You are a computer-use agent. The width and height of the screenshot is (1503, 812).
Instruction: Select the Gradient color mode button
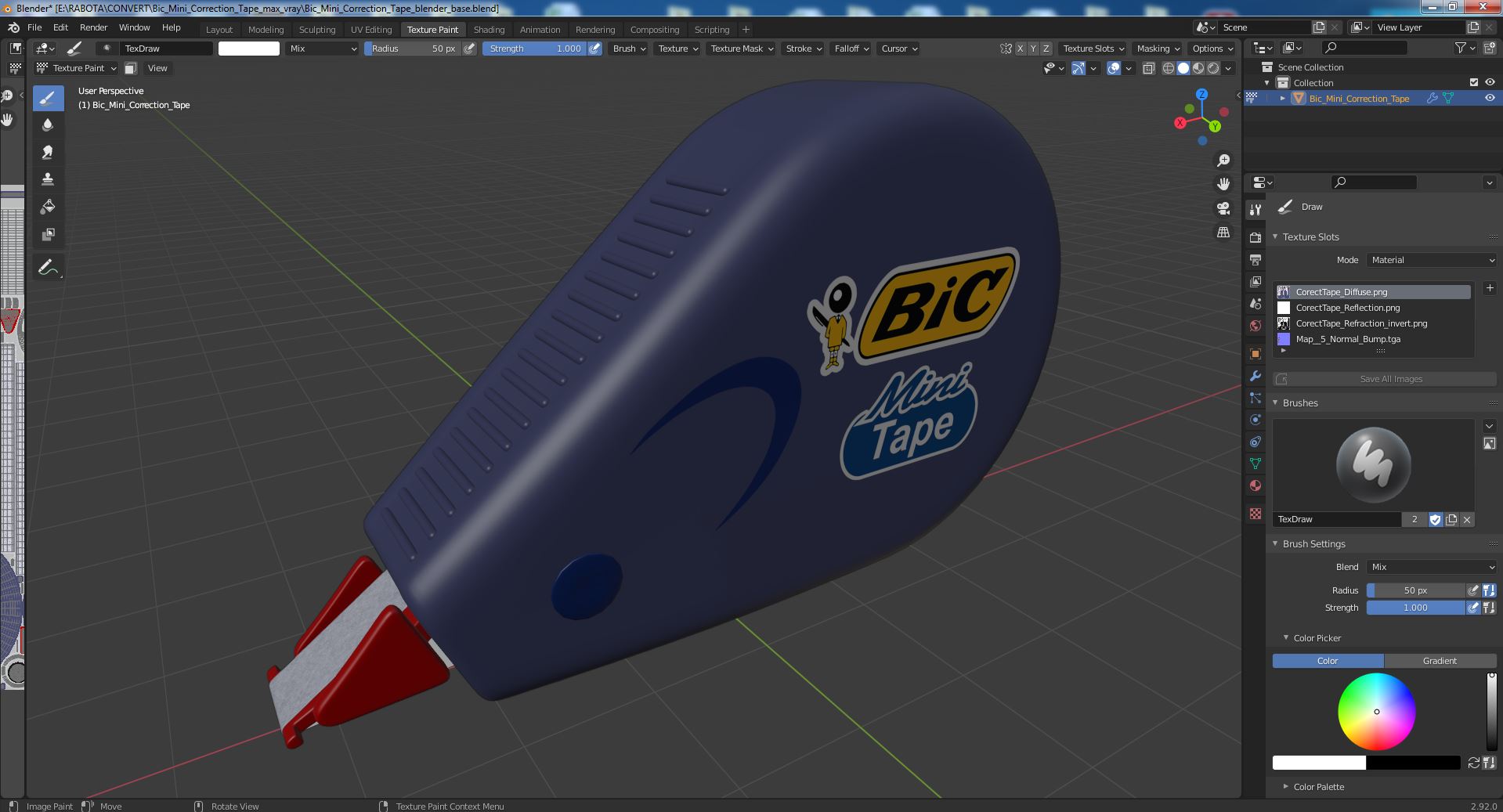tap(1440, 661)
